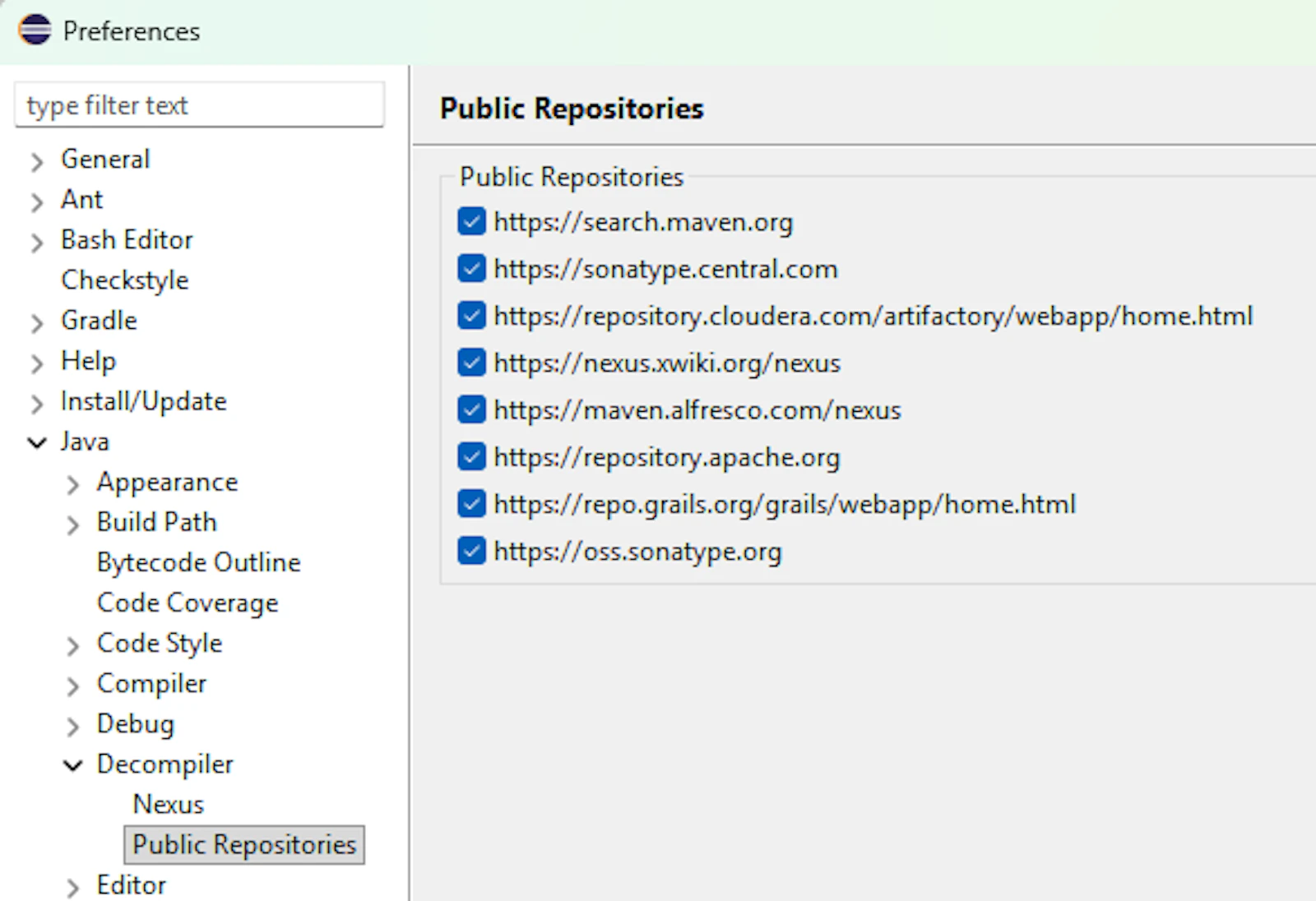
Task: Expand the Appearance node arrow
Action: pos(72,484)
